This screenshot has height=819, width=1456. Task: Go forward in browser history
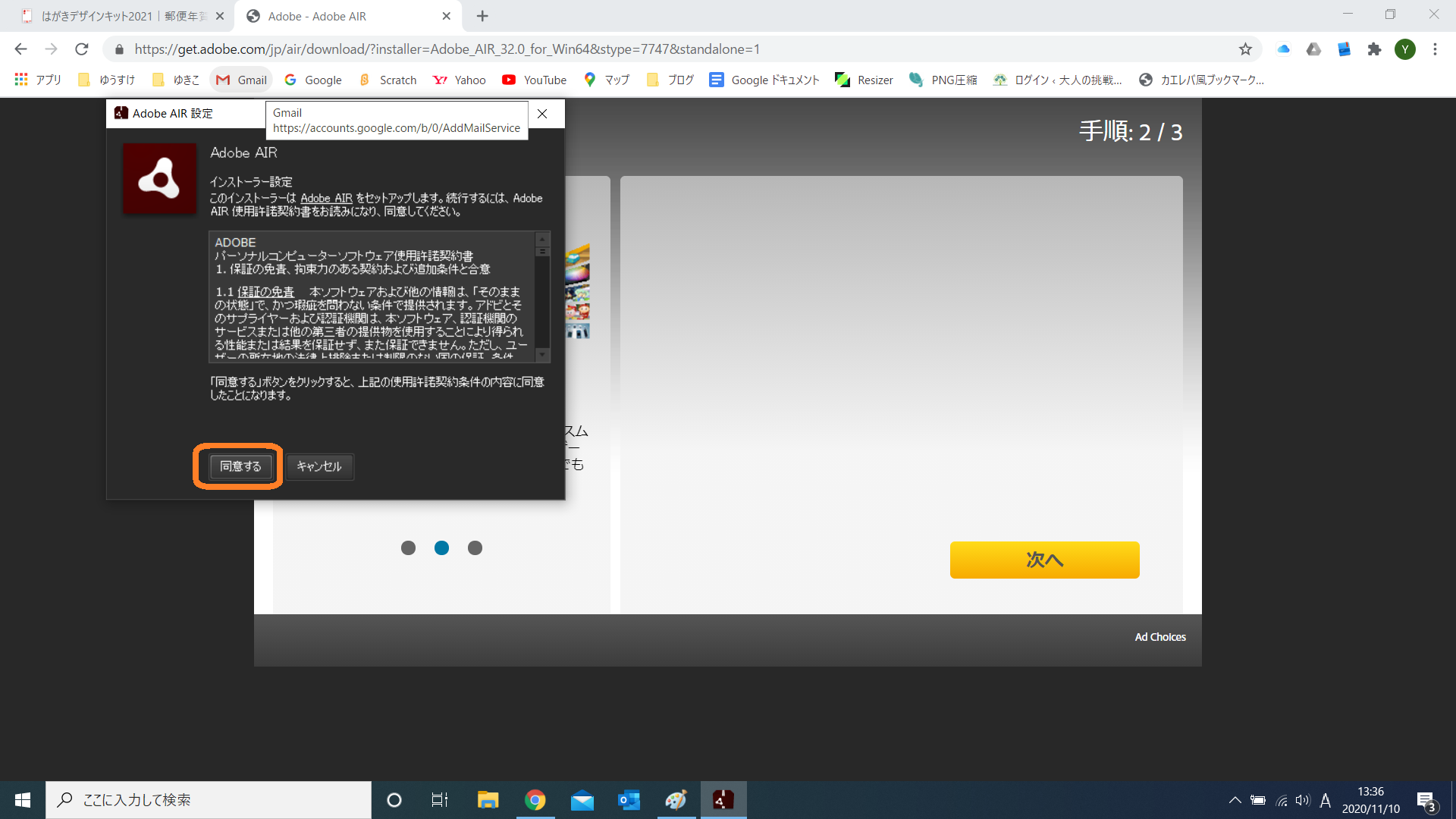pyautogui.click(x=51, y=49)
